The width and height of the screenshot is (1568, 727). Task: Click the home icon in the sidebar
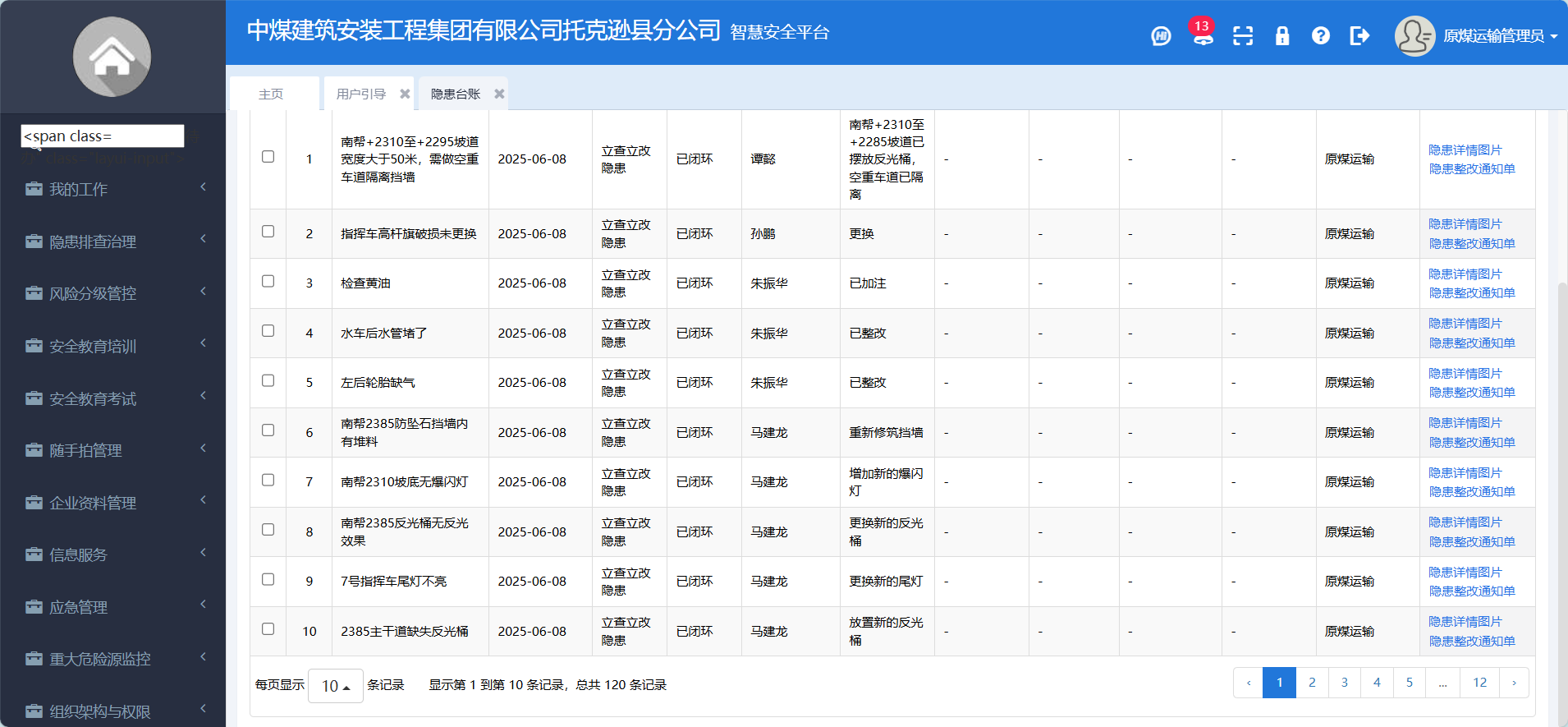[x=112, y=57]
